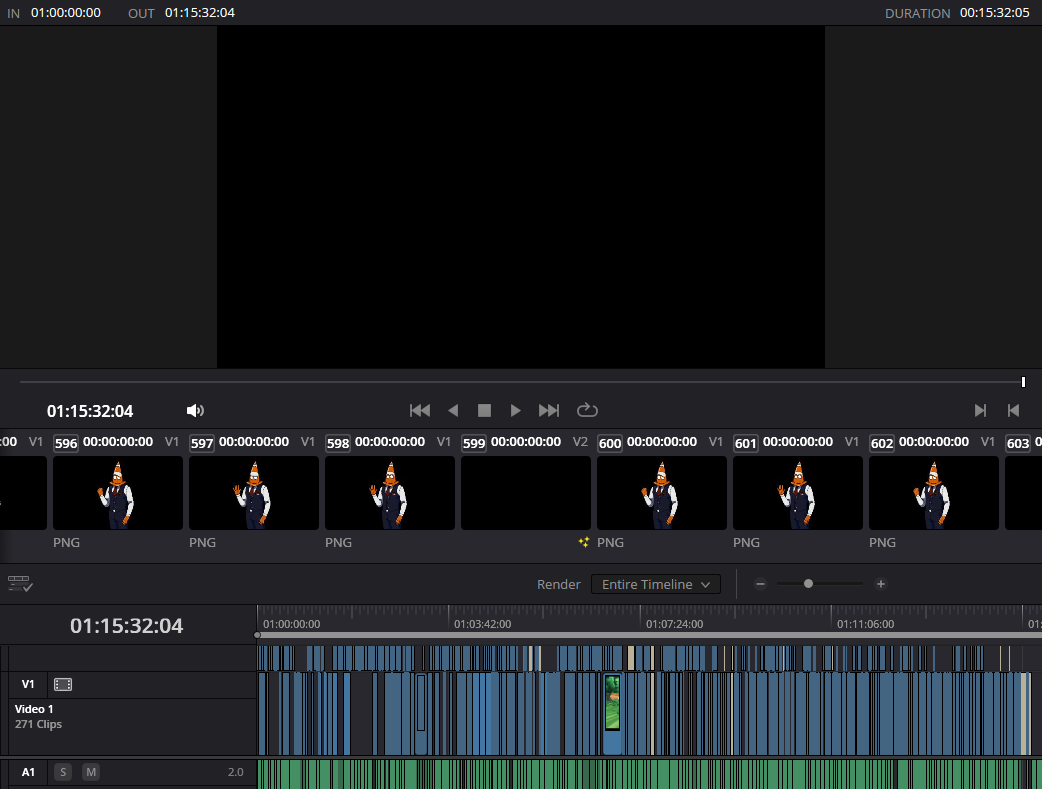Select clip 598 thumbnail
The width and height of the screenshot is (1042, 789).
point(389,493)
